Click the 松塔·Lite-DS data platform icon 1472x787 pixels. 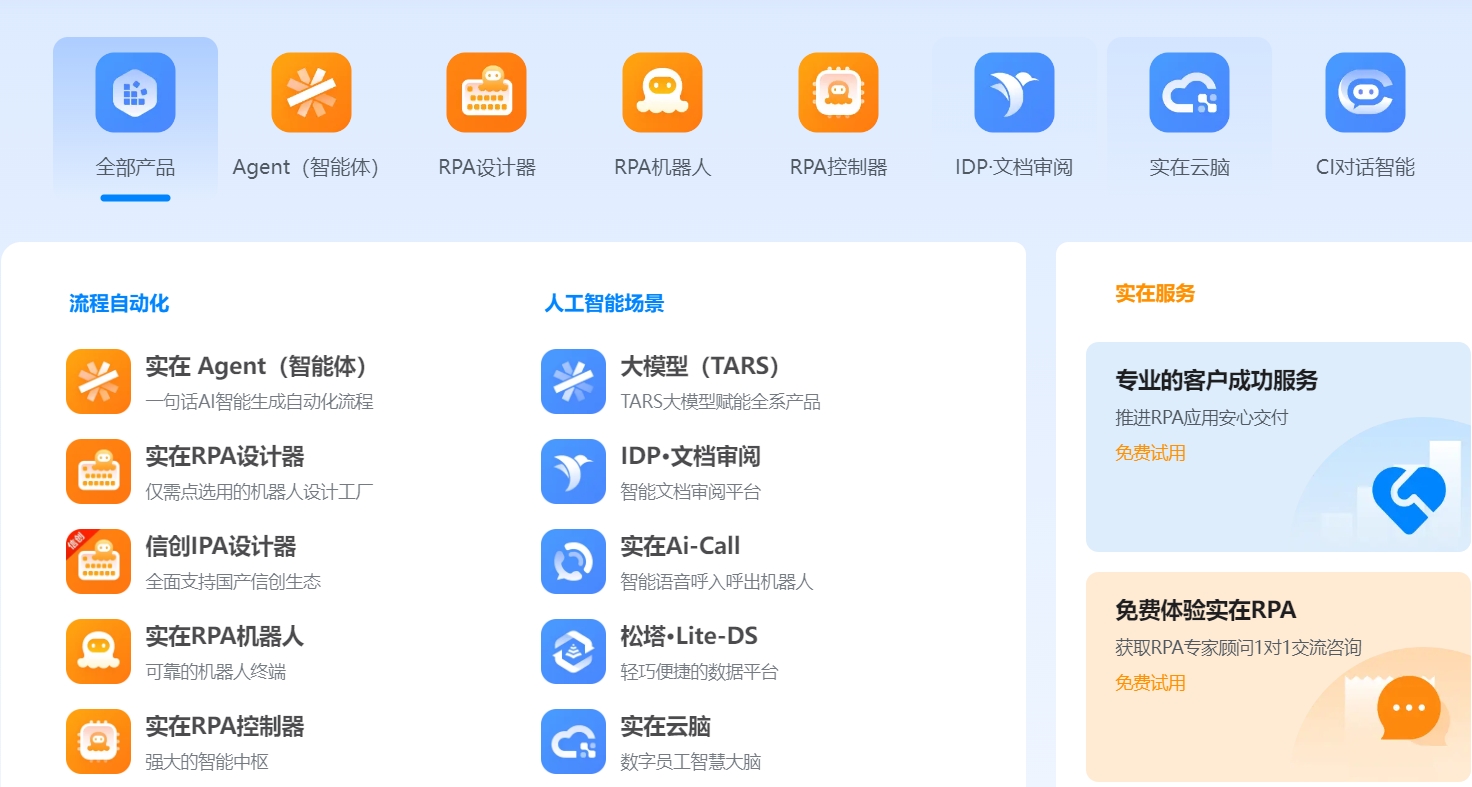pyautogui.click(x=572, y=651)
